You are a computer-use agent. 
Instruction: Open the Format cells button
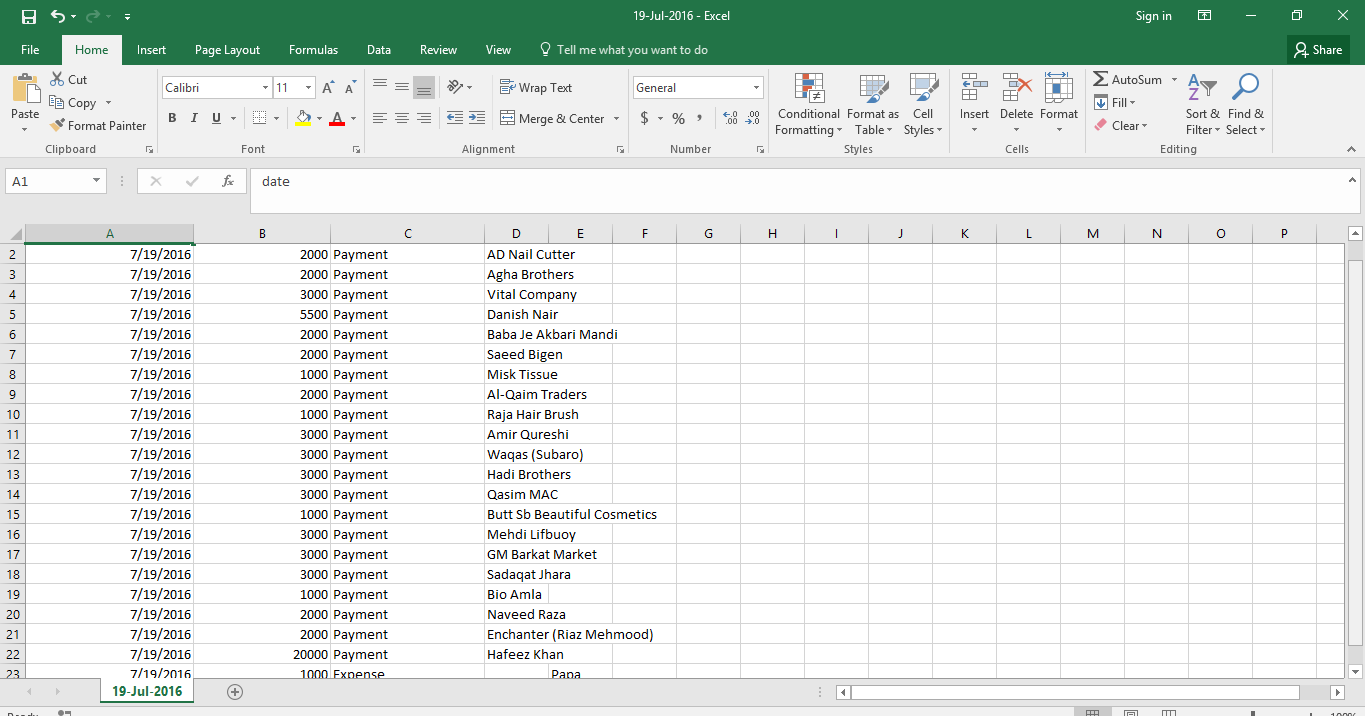coord(1059,104)
